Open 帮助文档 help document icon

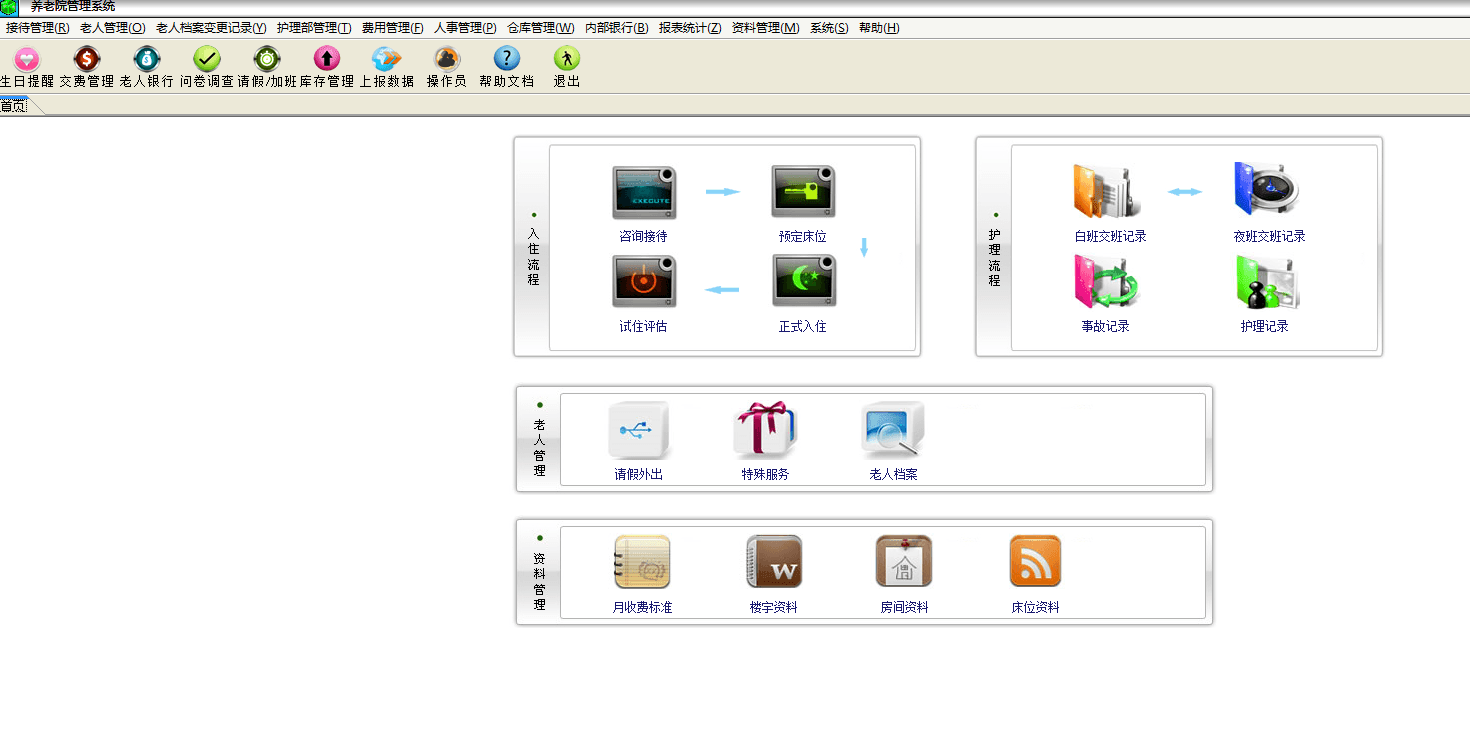pos(507,58)
